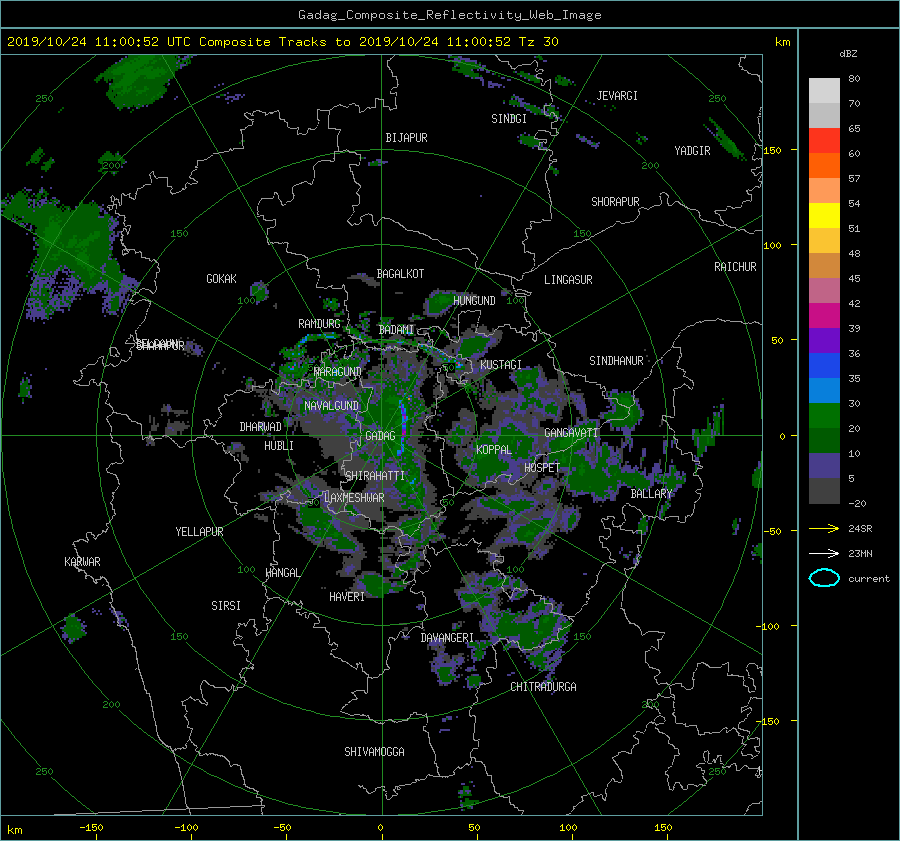Image resolution: width=900 pixels, height=841 pixels.
Task: Click the DAVANGERI city label
Action: tap(447, 638)
